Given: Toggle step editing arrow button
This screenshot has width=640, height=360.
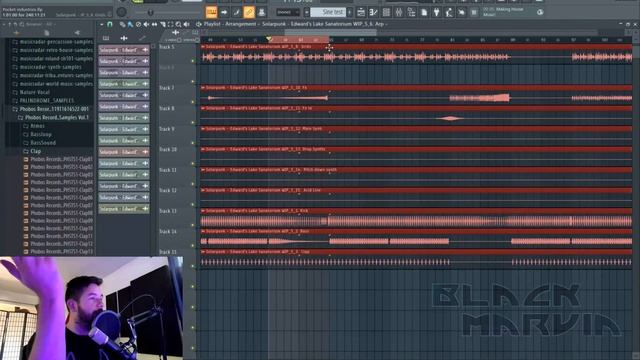Looking at the screenshot, I should click(224, 12).
